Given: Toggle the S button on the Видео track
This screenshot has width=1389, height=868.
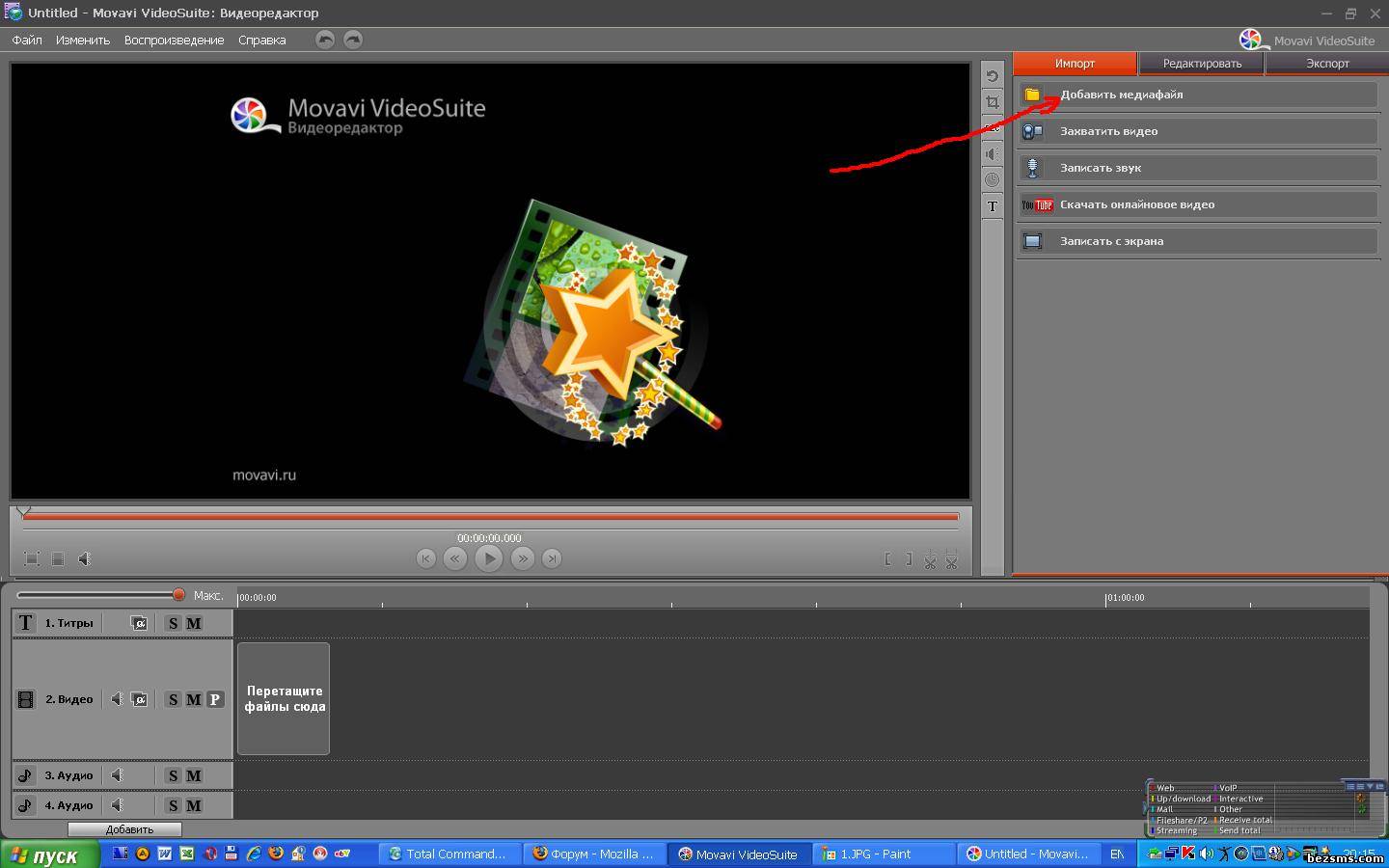Looking at the screenshot, I should pos(173,699).
